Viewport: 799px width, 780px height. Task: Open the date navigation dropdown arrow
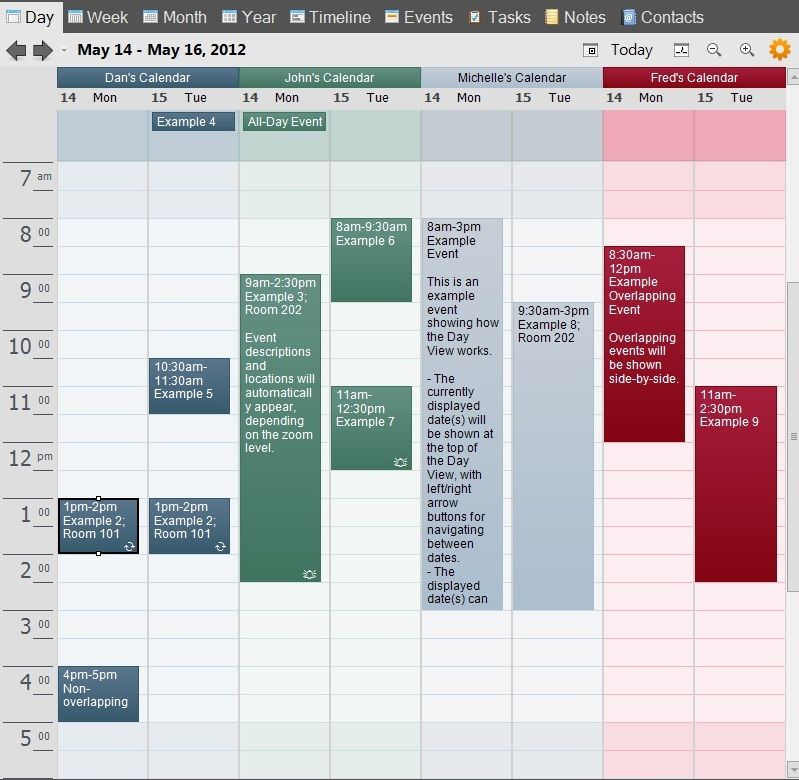64,51
